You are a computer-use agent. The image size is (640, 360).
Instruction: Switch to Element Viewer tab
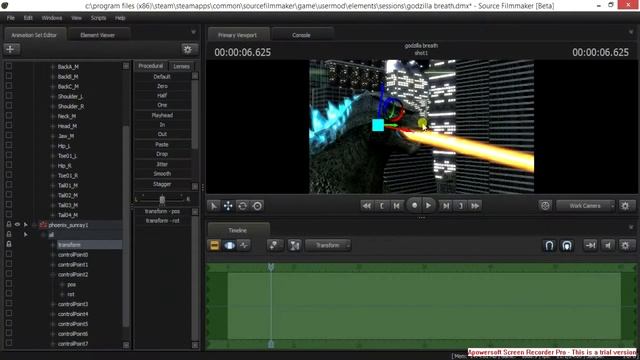tap(98, 35)
